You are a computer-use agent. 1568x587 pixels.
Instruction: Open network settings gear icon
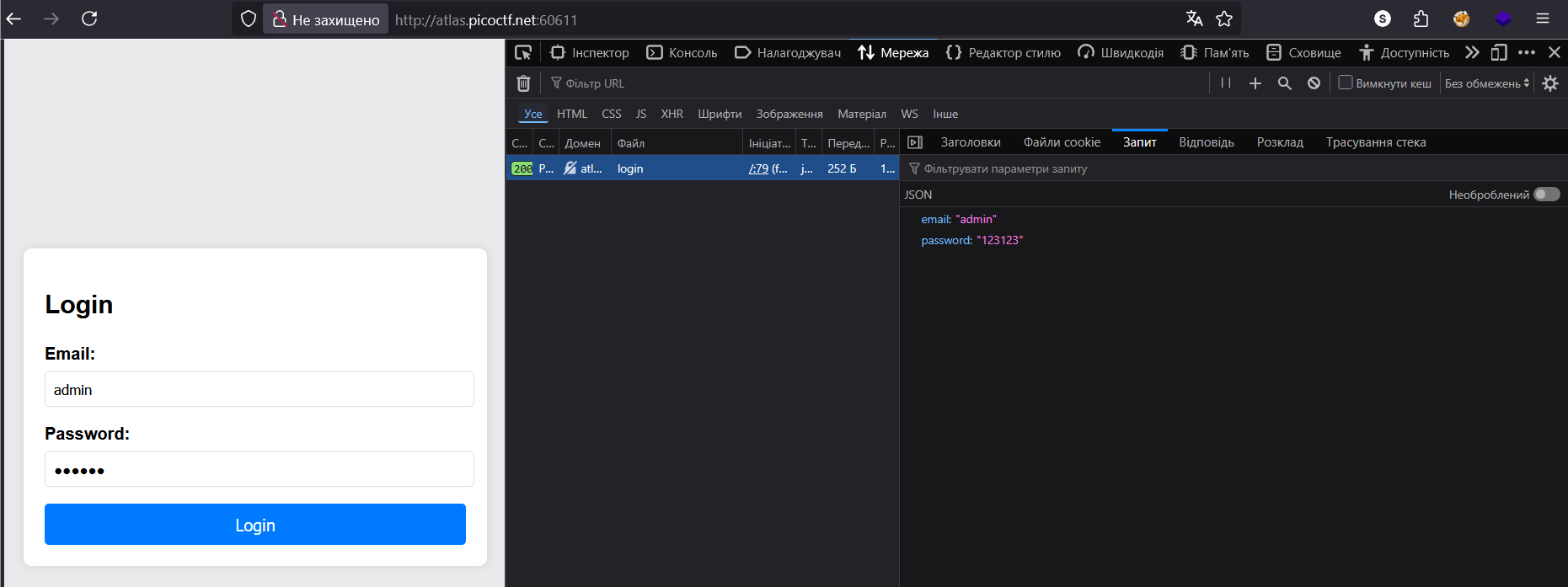1550,83
